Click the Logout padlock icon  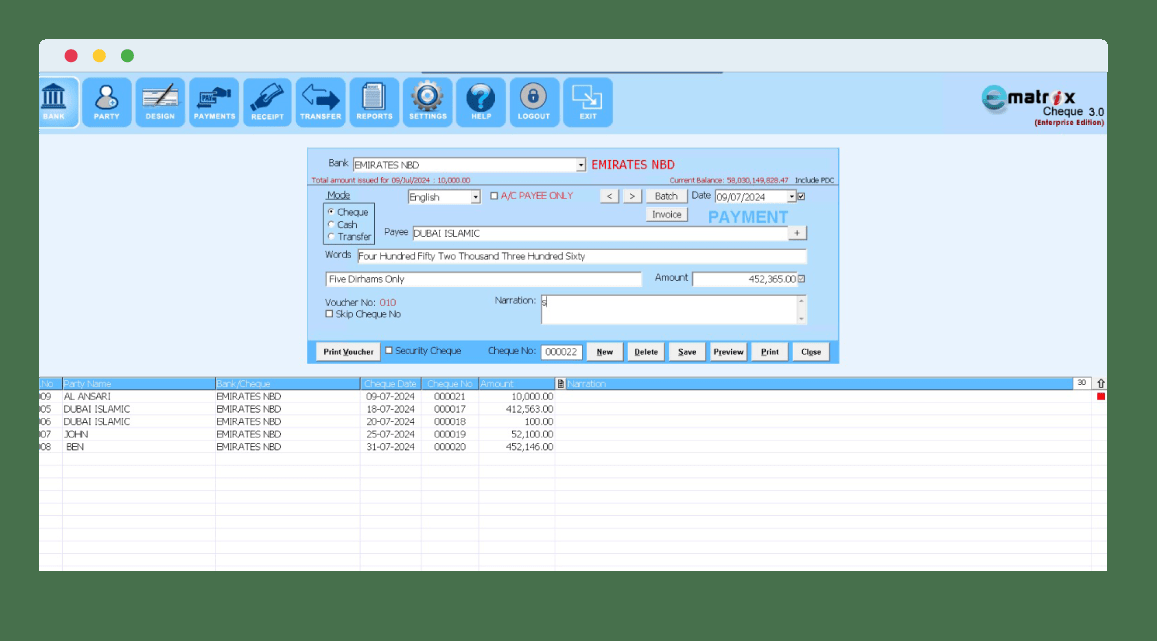[534, 102]
